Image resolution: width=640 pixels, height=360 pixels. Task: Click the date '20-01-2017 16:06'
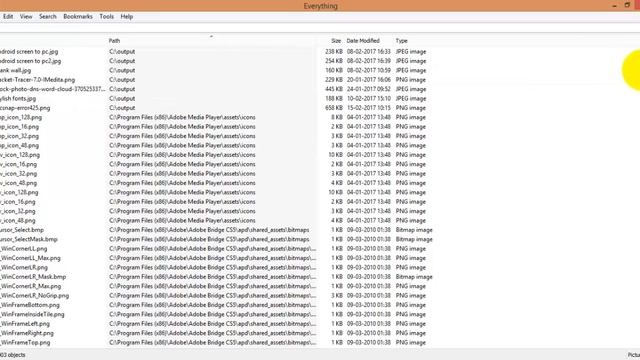tap(369, 80)
